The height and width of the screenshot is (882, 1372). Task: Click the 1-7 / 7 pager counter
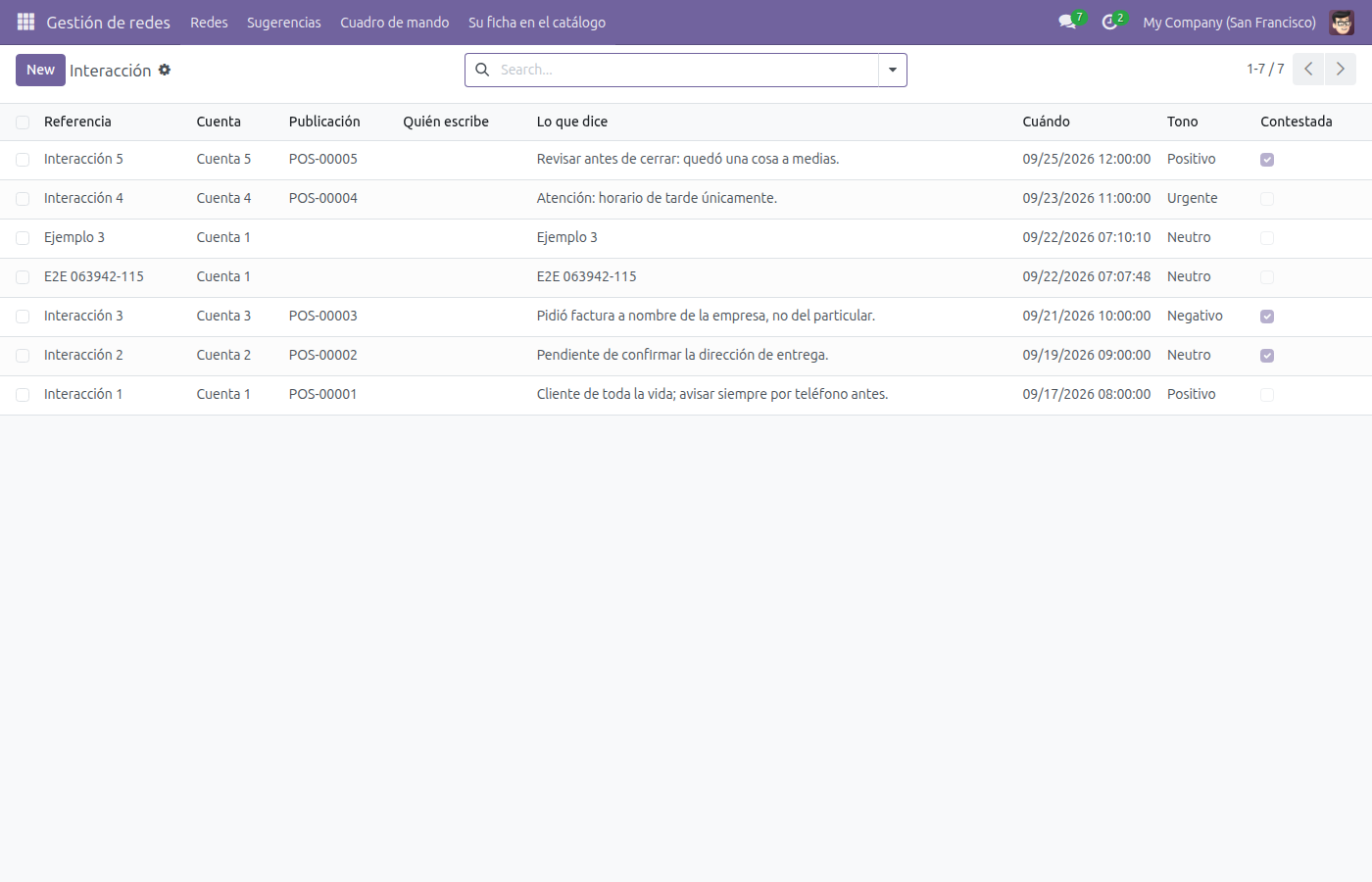click(1265, 69)
